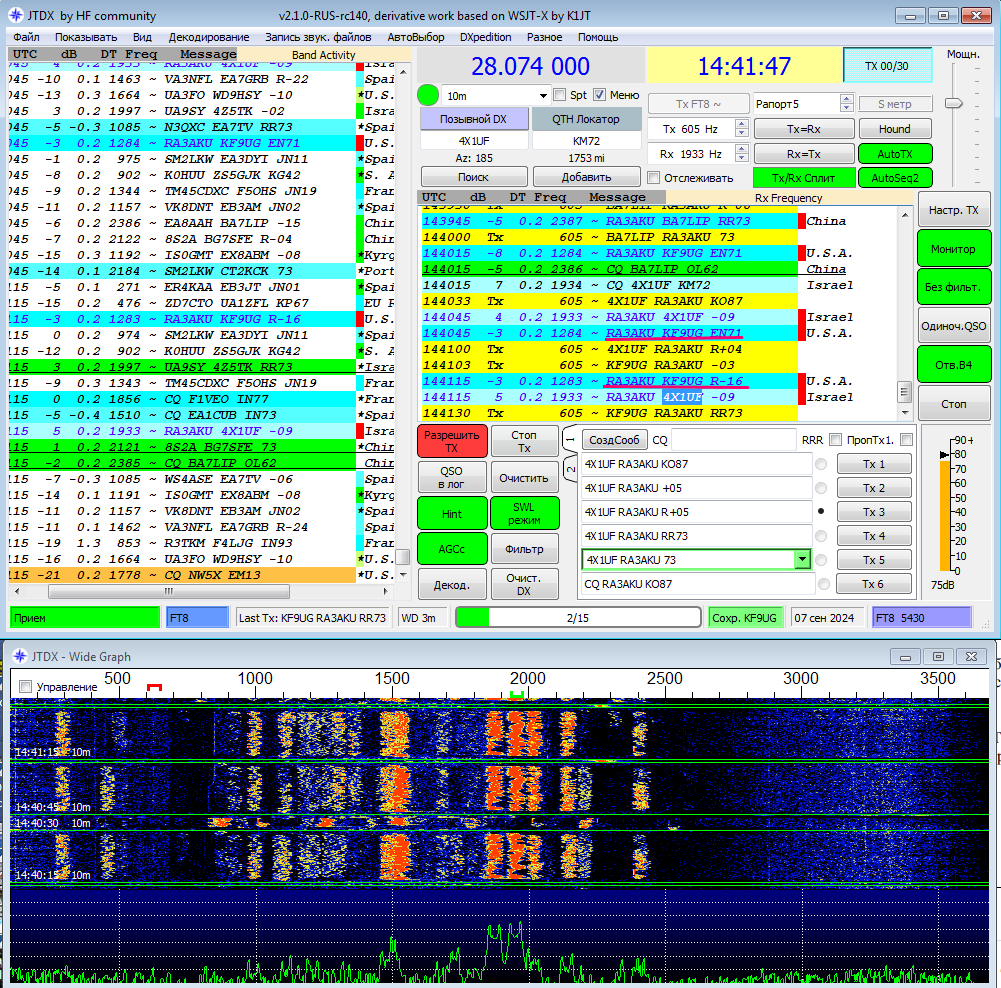This screenshot has width=1001, height=988.
Task: Click the СоздСооб button
Action: [x=614, y=440]
